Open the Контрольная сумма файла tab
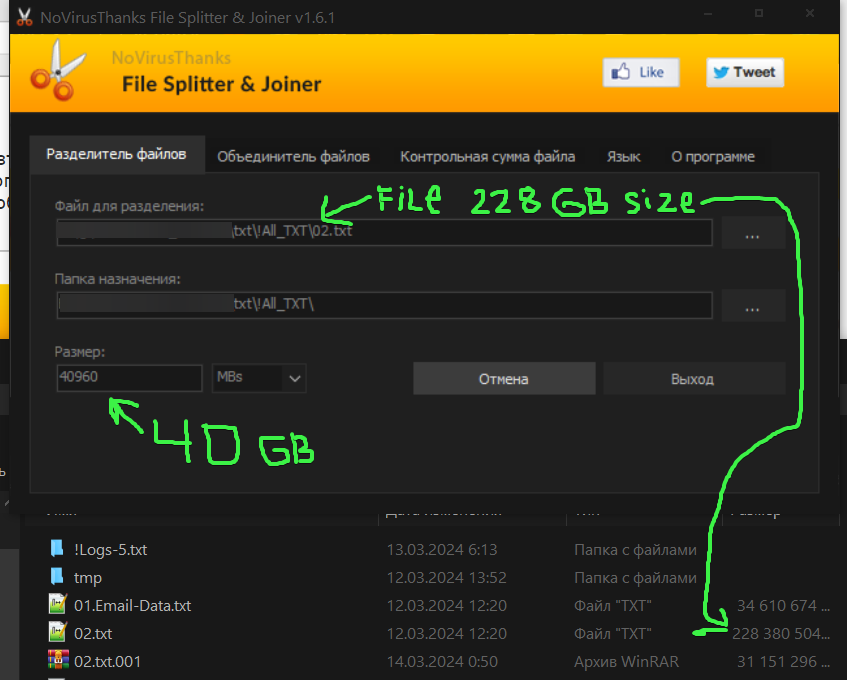The height and width of the screenshot is (680, 847). [487, 157]
